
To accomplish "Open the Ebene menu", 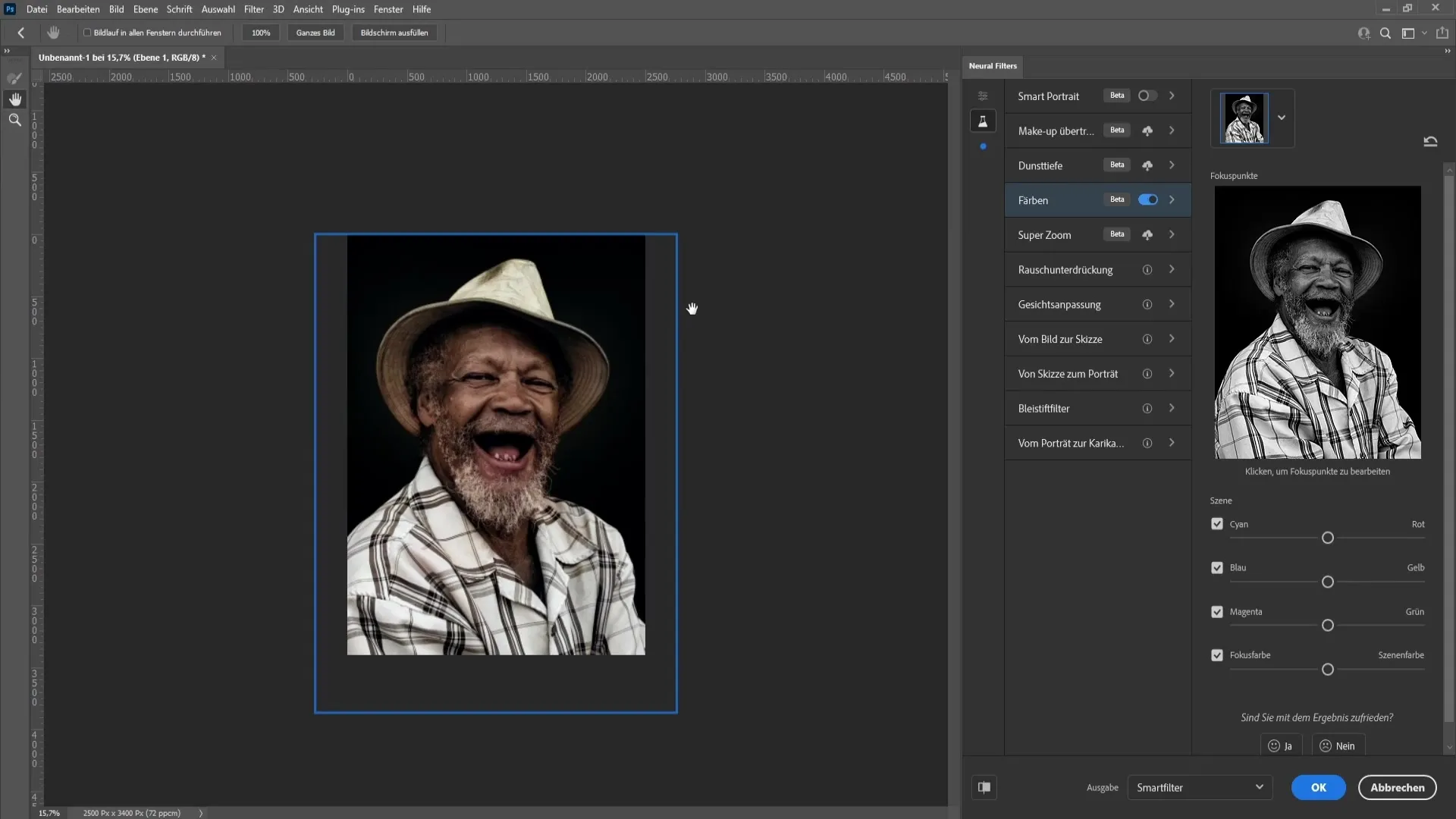I will pyautogui.click(x=146, y=9).
